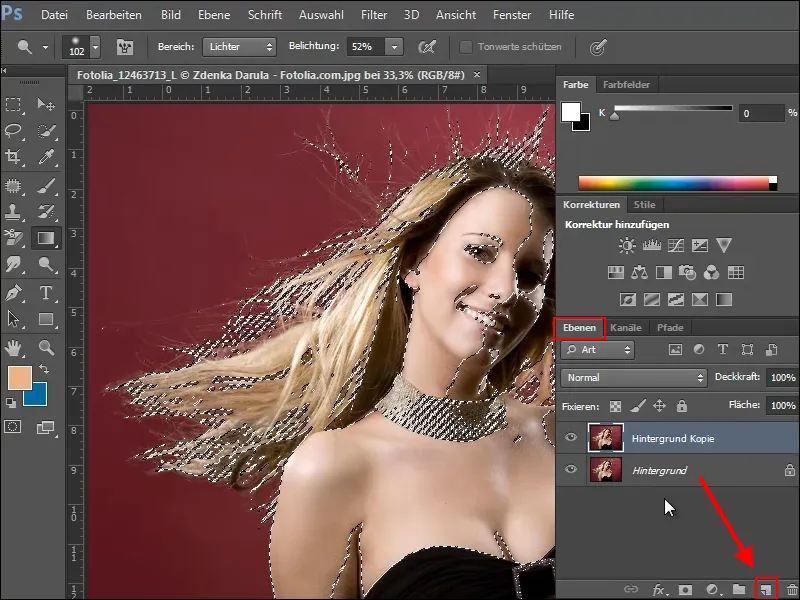Hide the Hintergrund Kopie layer
This screenshot has height=600, width=800.
click(x=571, y=437)
